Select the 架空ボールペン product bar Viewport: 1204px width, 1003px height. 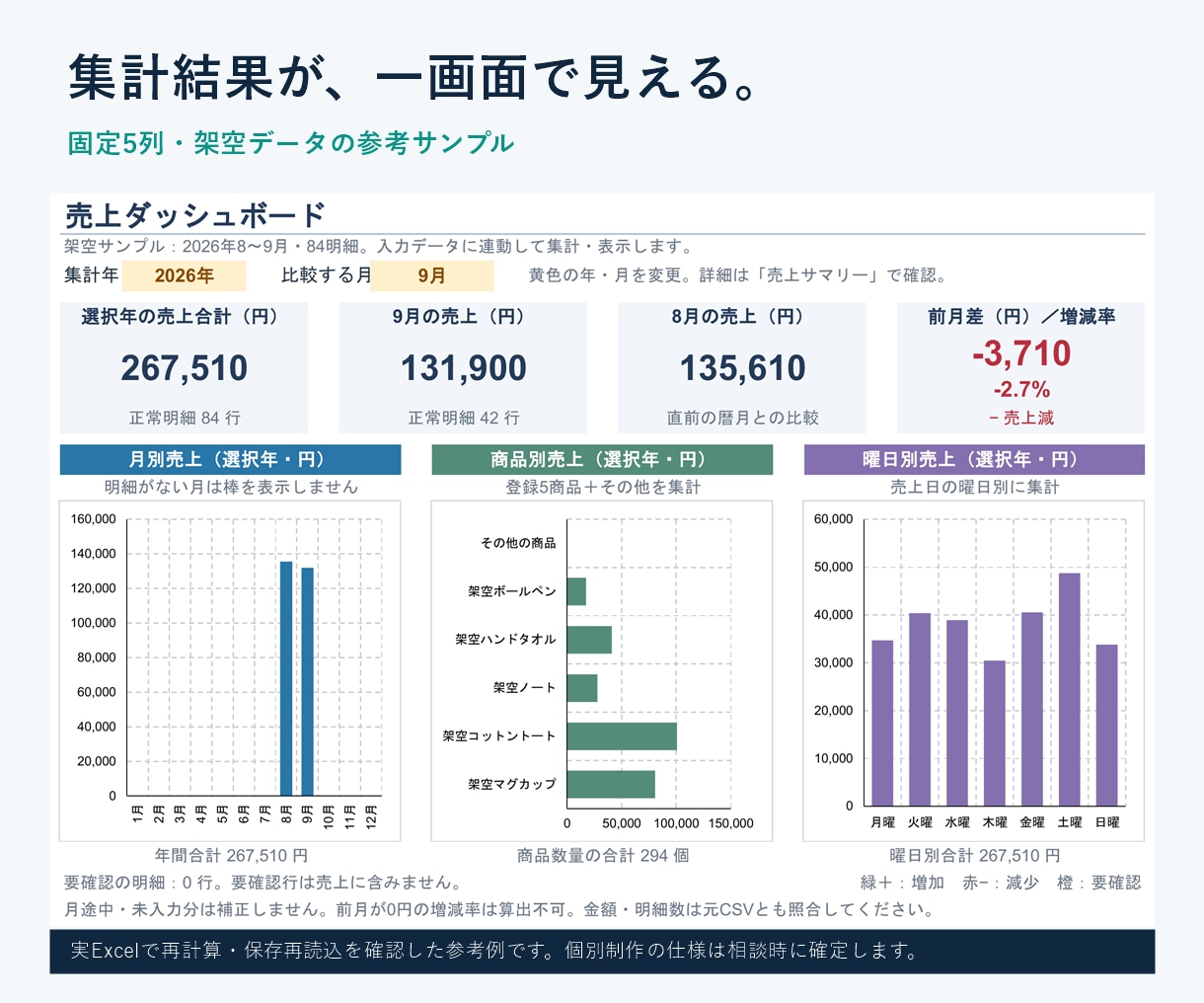576,592
